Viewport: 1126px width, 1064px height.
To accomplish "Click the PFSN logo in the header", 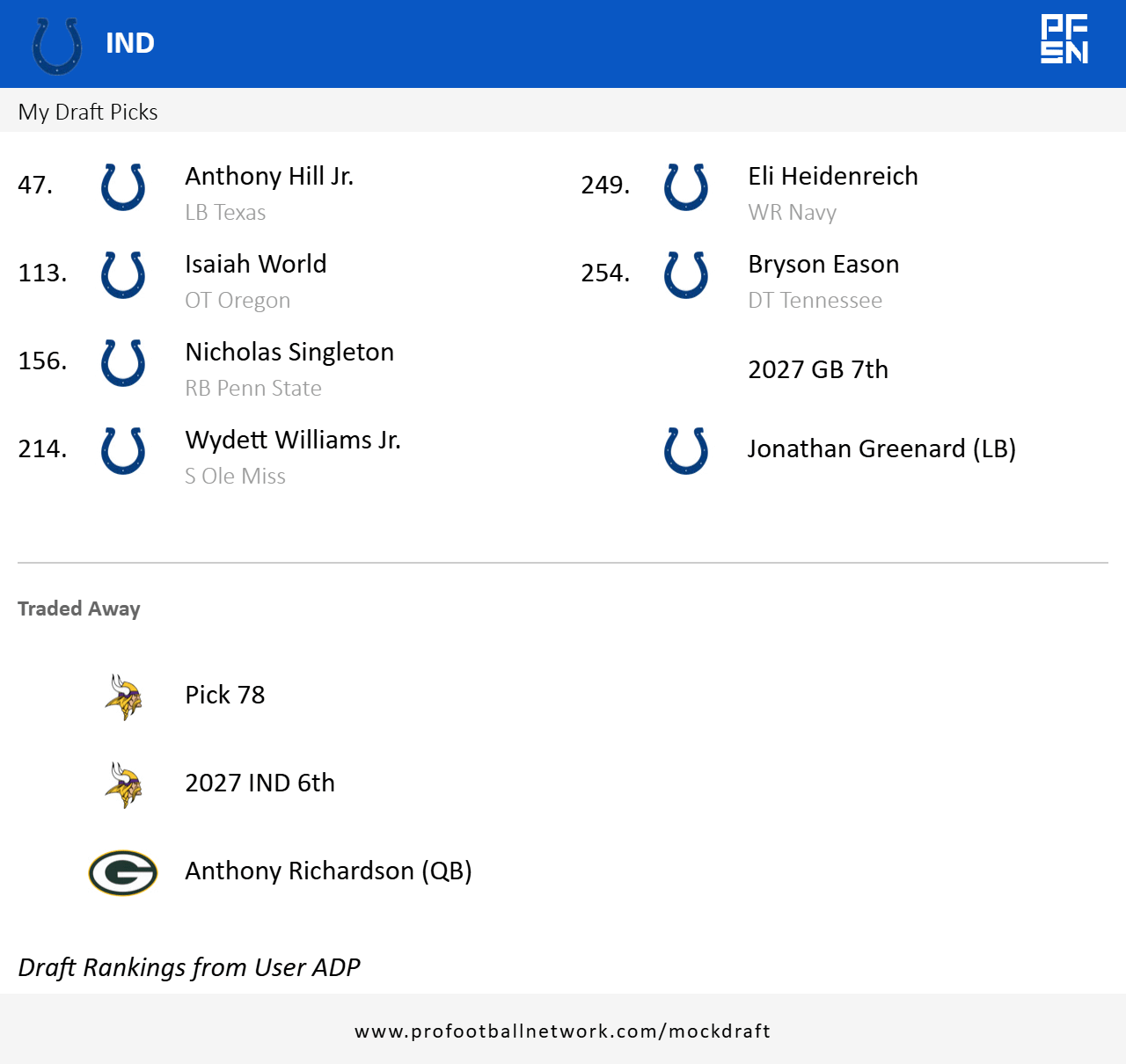I will (1064, 40).
